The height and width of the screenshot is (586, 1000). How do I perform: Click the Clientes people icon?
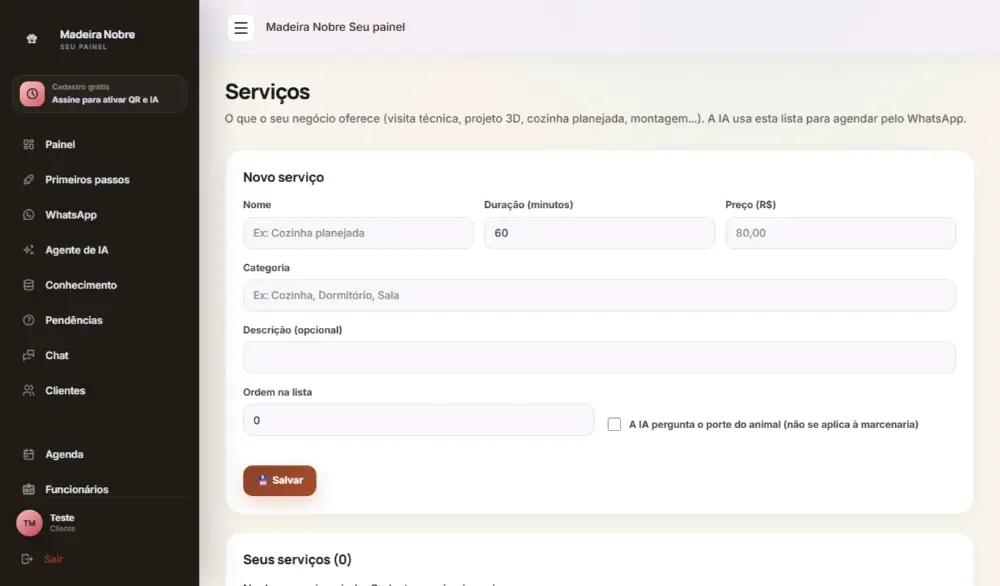click(29, 390)
